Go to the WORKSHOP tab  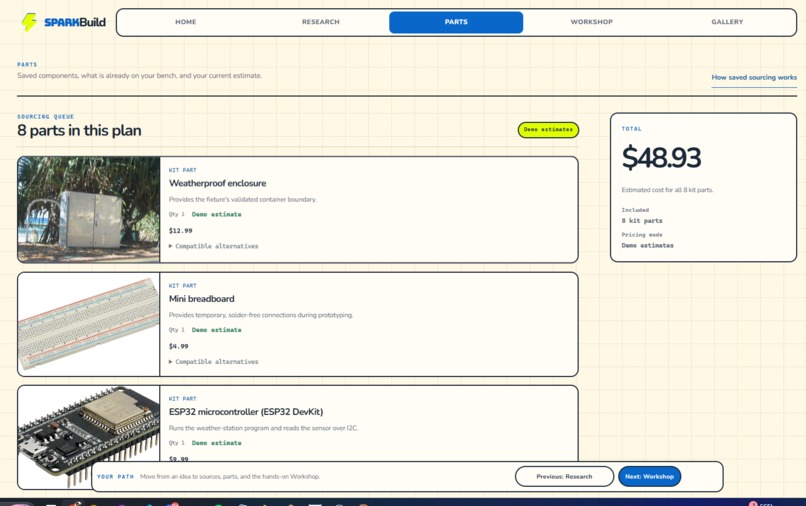point(592,22)
